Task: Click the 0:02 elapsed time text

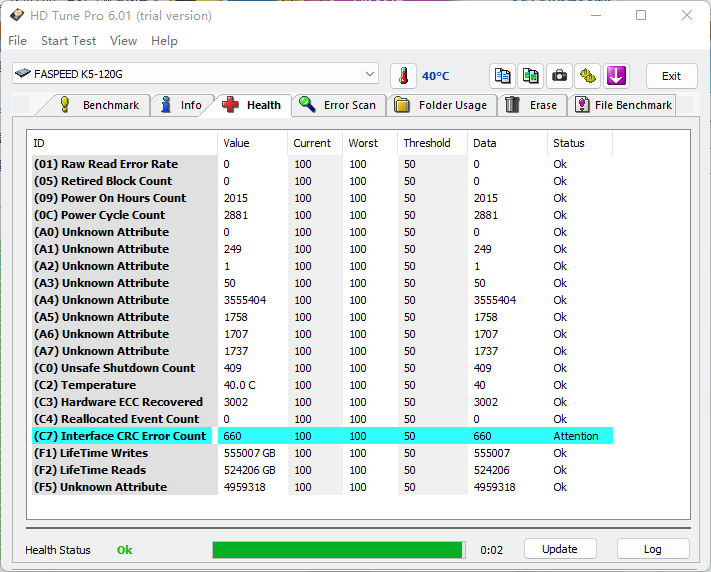Action: pyautogui.click(x=492, y=550)
